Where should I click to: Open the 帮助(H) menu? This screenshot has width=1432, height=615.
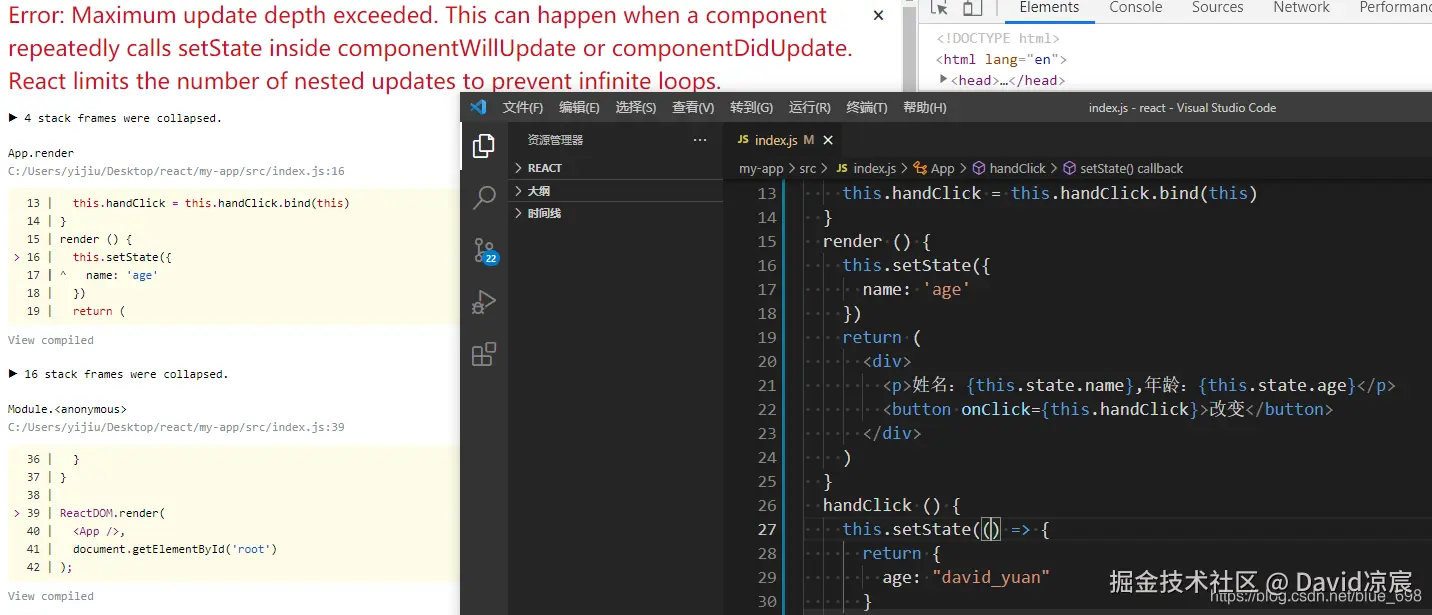pyautogui.click(x=923, y=108)
